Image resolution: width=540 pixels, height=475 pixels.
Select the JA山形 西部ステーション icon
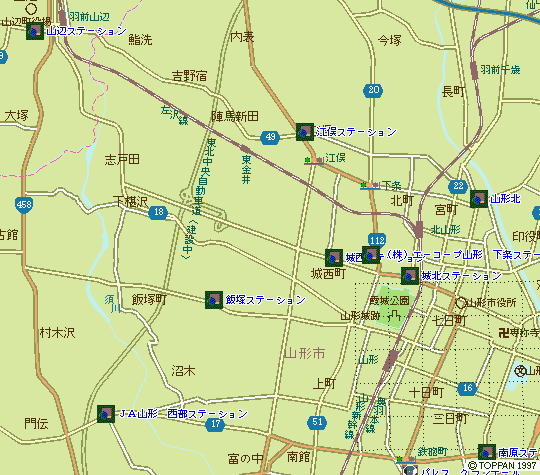106,414
